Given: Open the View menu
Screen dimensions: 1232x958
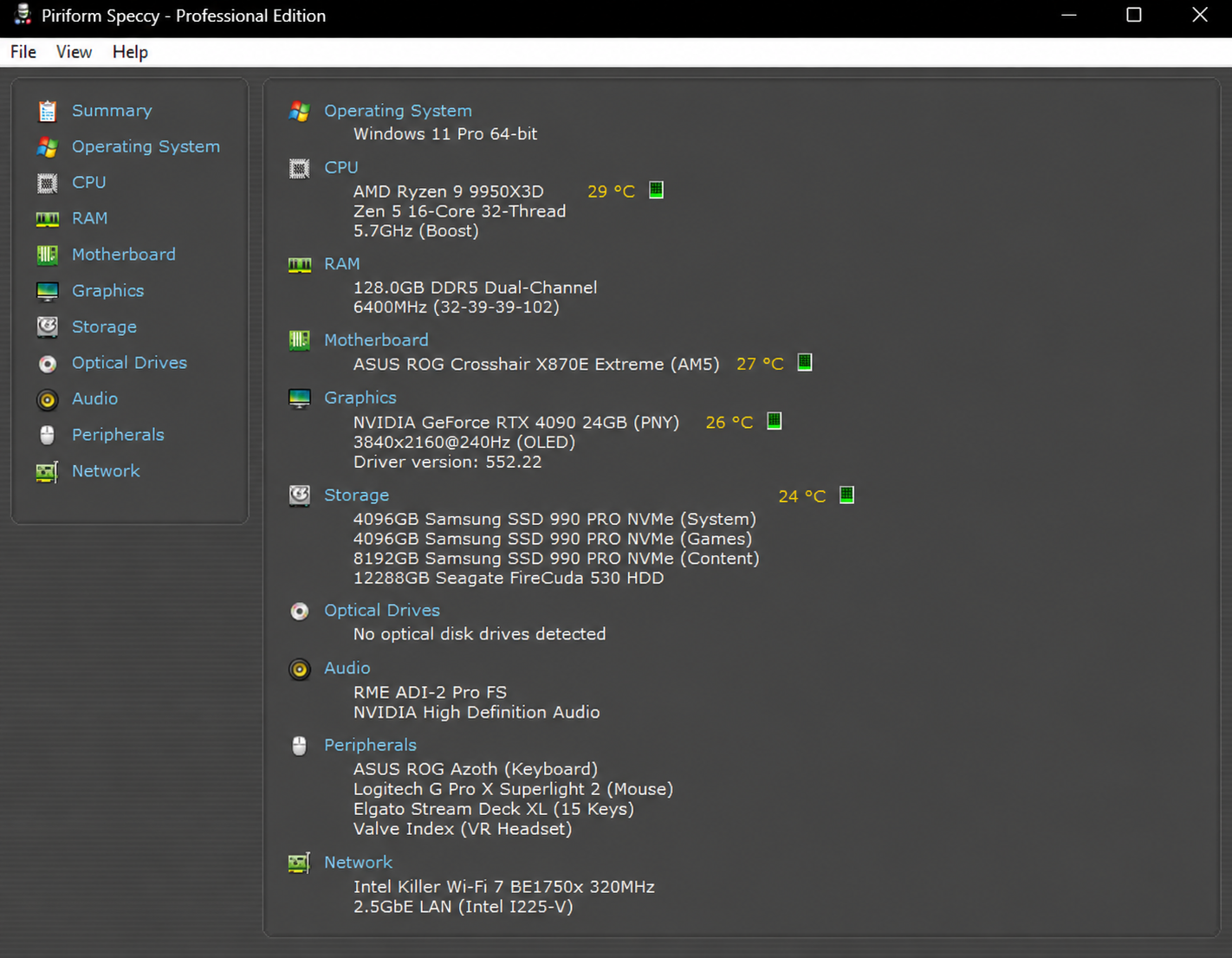Looking at the screenshot, I should 75,52.
